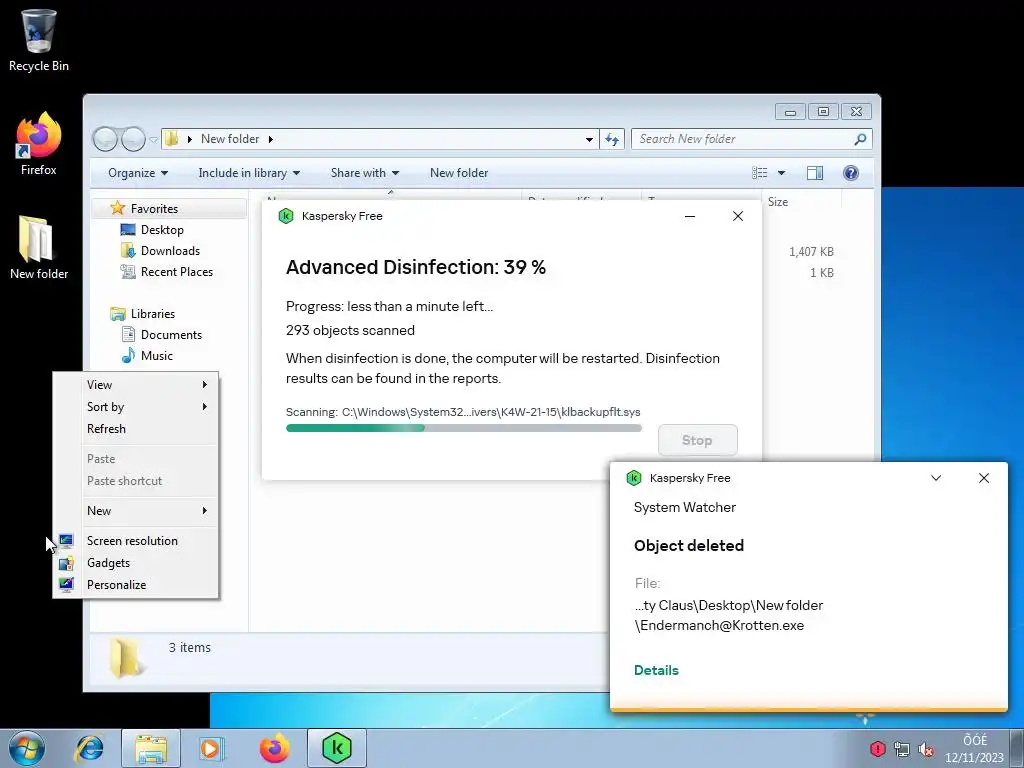Expand the view options dropdown arrow
The height and width of the screenshot is (768, 1024).
click(781, 173)
